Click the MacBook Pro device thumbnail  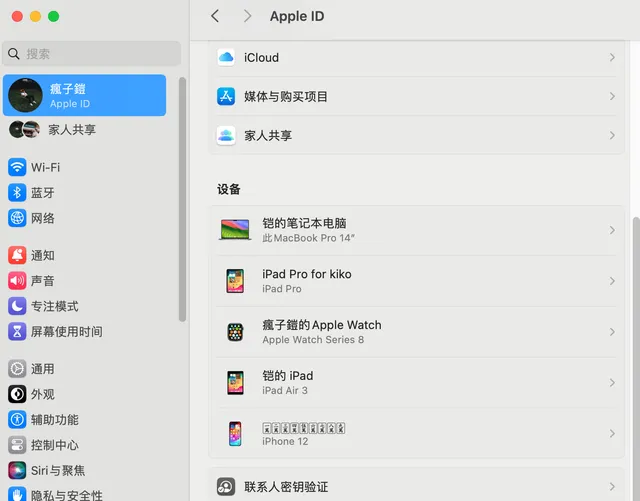(235, 230)
